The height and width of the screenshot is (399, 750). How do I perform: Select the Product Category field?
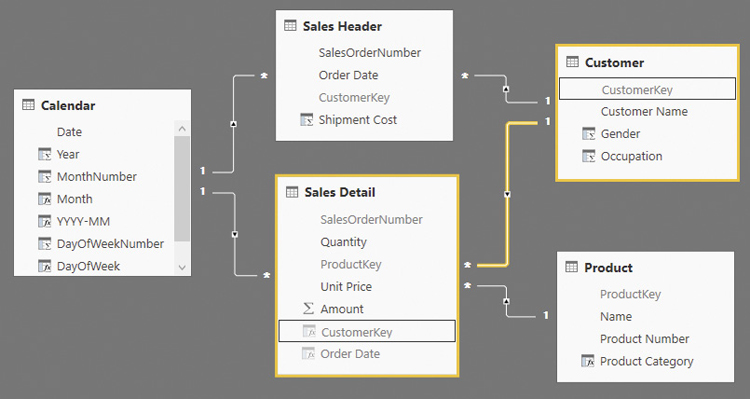tap(646, 362)
